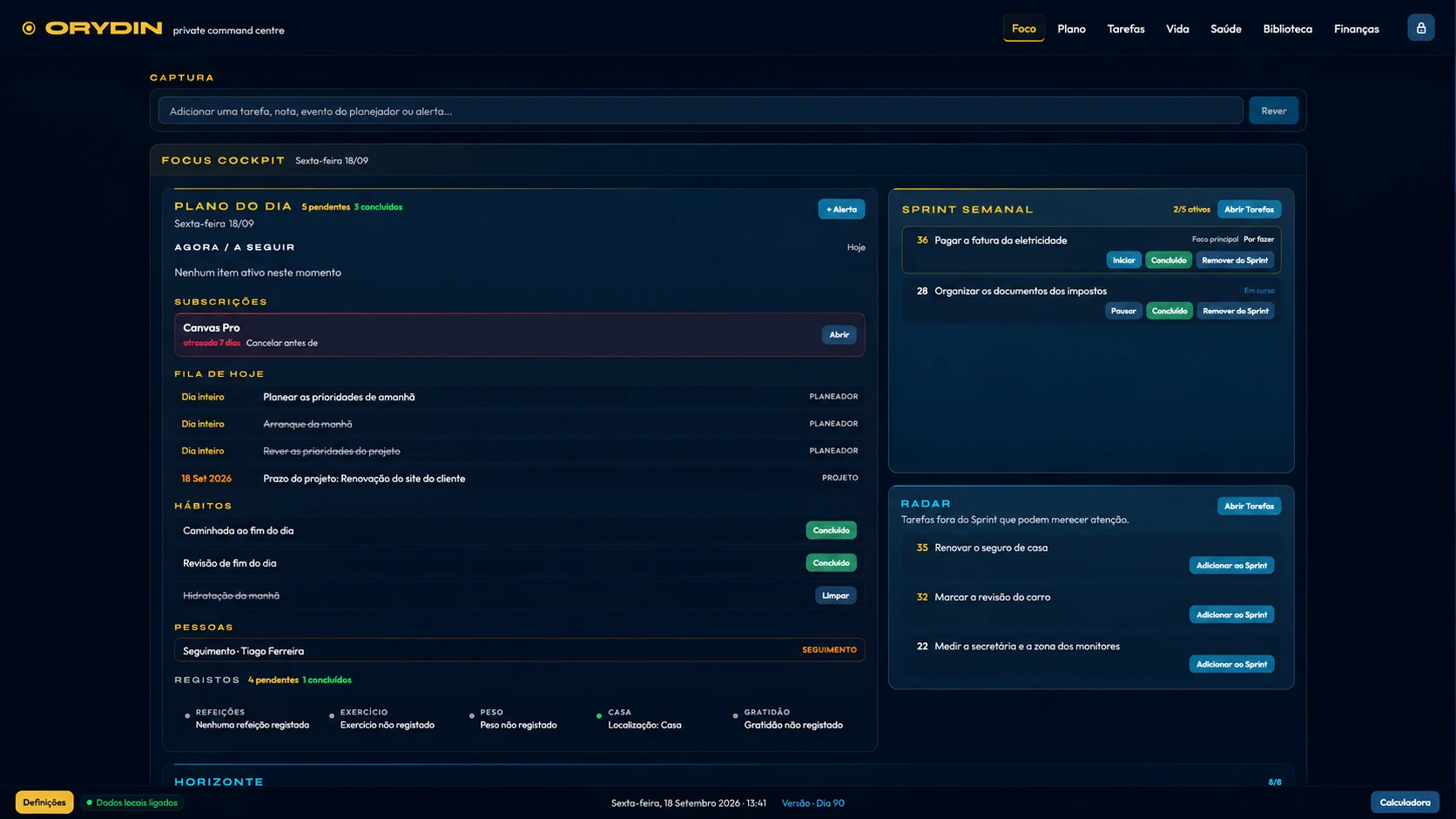Open the Foco tab

click(1023, 28)
